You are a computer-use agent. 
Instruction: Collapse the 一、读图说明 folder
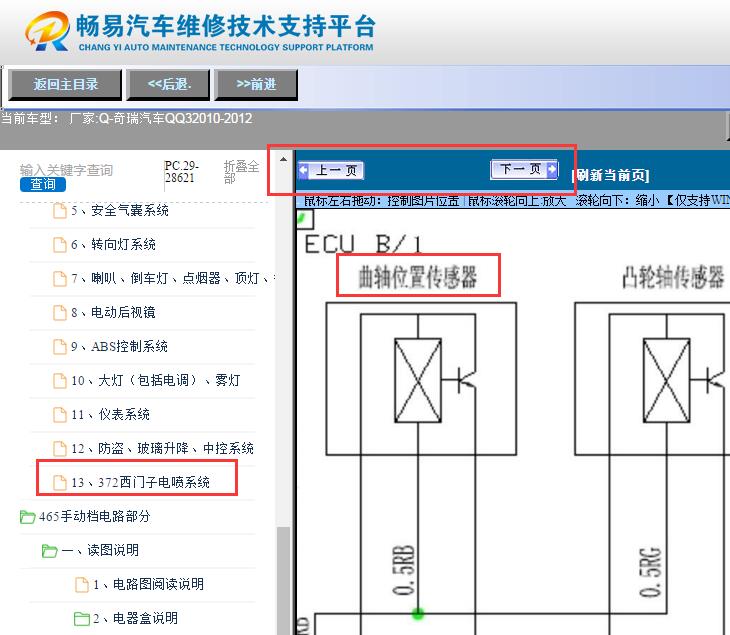[100, 550]
